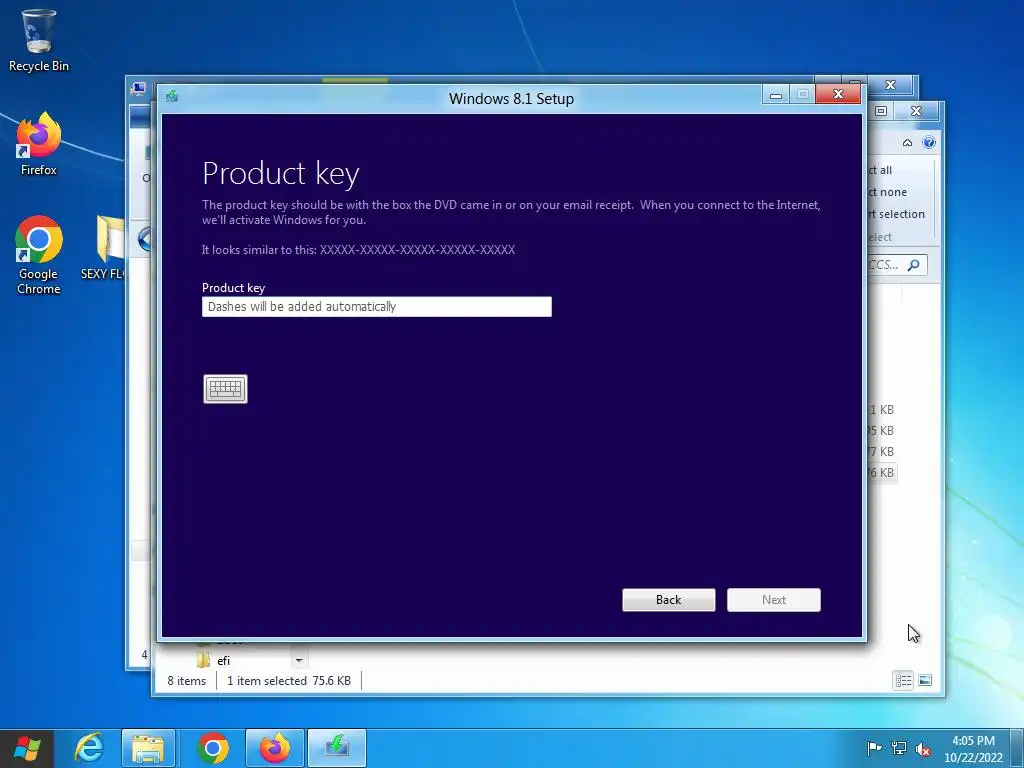Close the Windows 8.1 Setup window
Viewport: 1024px width, 768px height.
click(x=839, y=95)
